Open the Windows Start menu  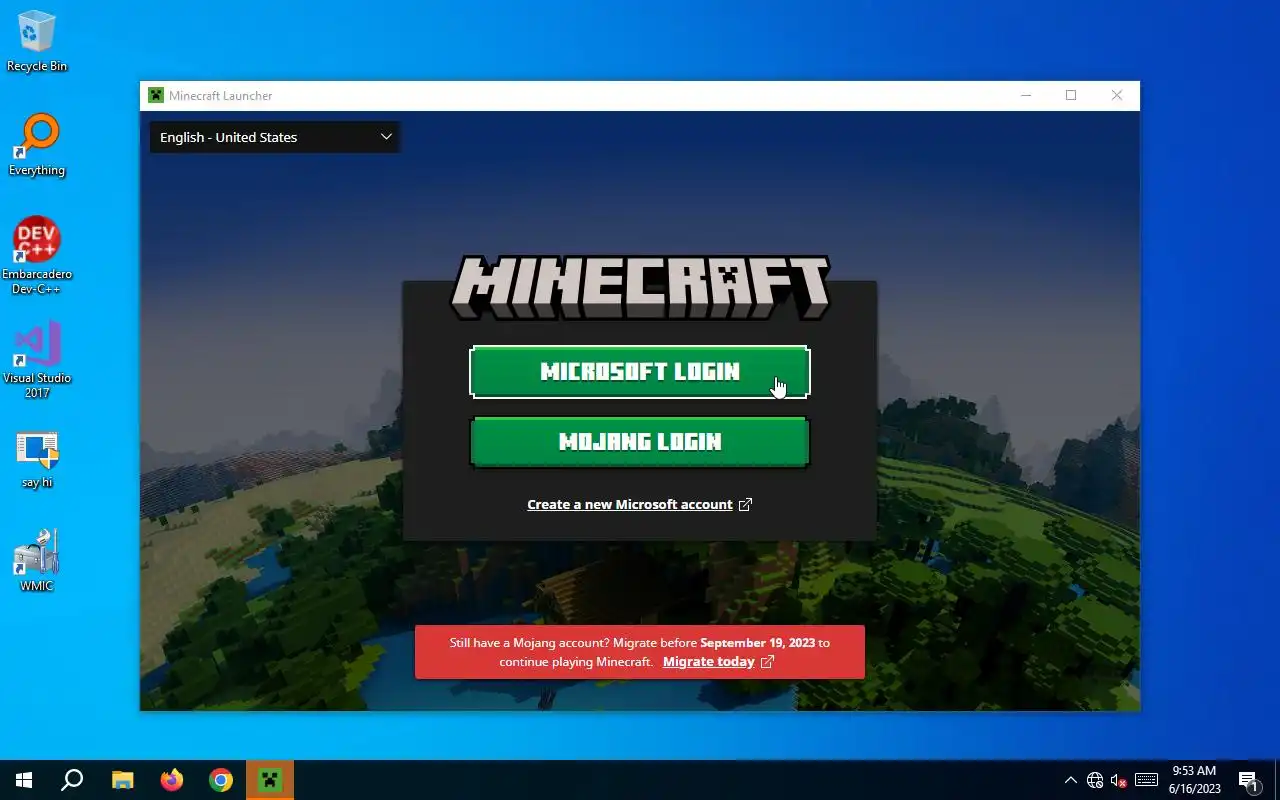[24, 780]
